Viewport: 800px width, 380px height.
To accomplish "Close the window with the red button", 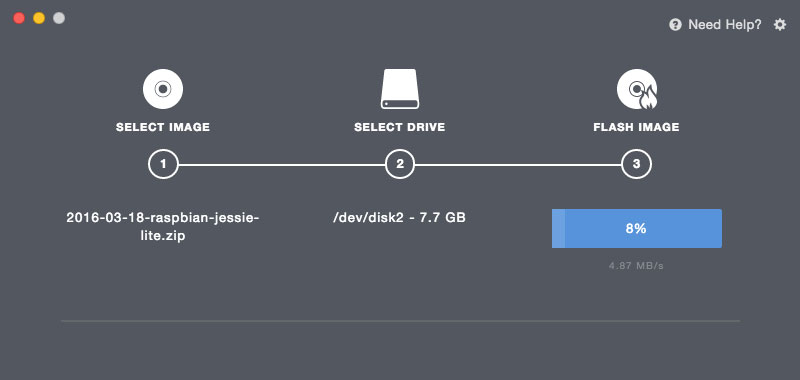I will click(x=19, y=18).
